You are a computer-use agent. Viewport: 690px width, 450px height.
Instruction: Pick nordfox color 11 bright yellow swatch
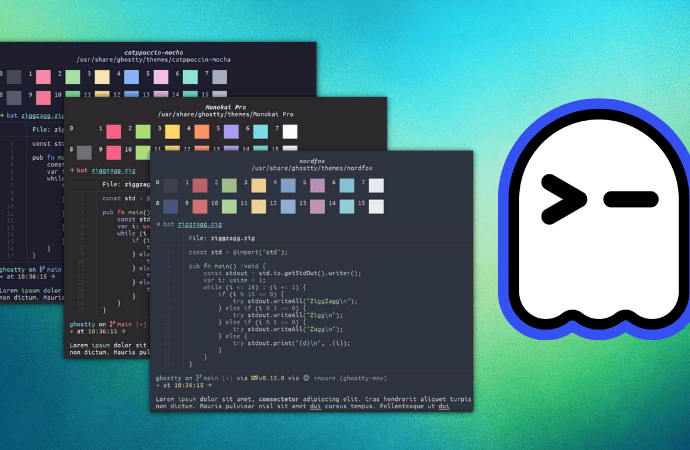click(259, 207)
